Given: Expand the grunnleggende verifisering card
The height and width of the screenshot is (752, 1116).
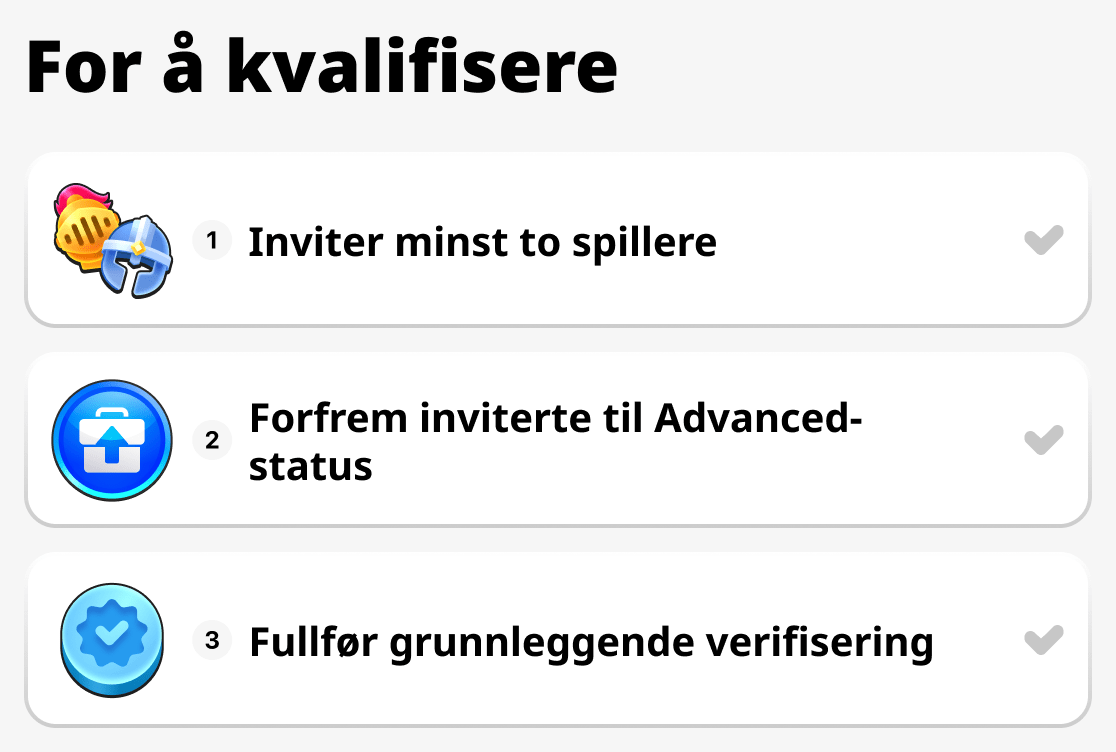Looking at the screenshot, I should (558, 640).
